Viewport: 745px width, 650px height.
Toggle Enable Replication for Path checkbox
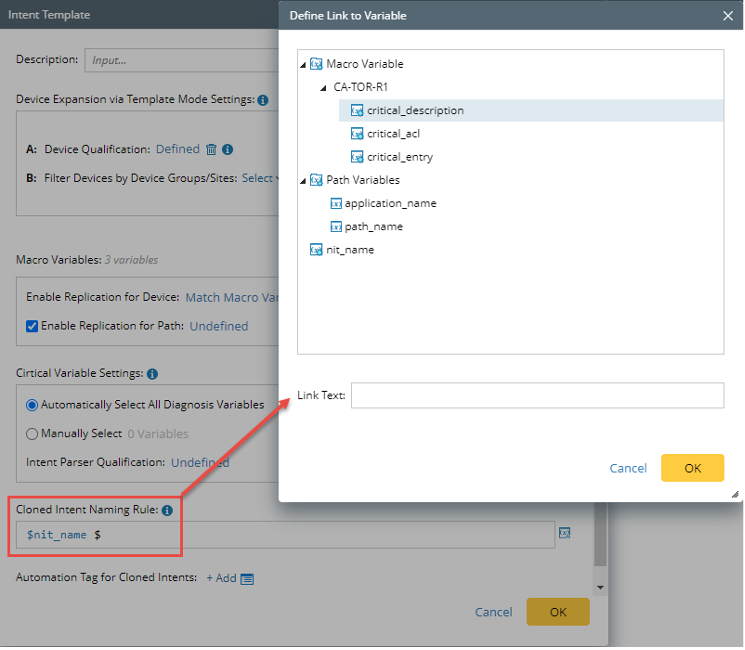tap(32, 326)
